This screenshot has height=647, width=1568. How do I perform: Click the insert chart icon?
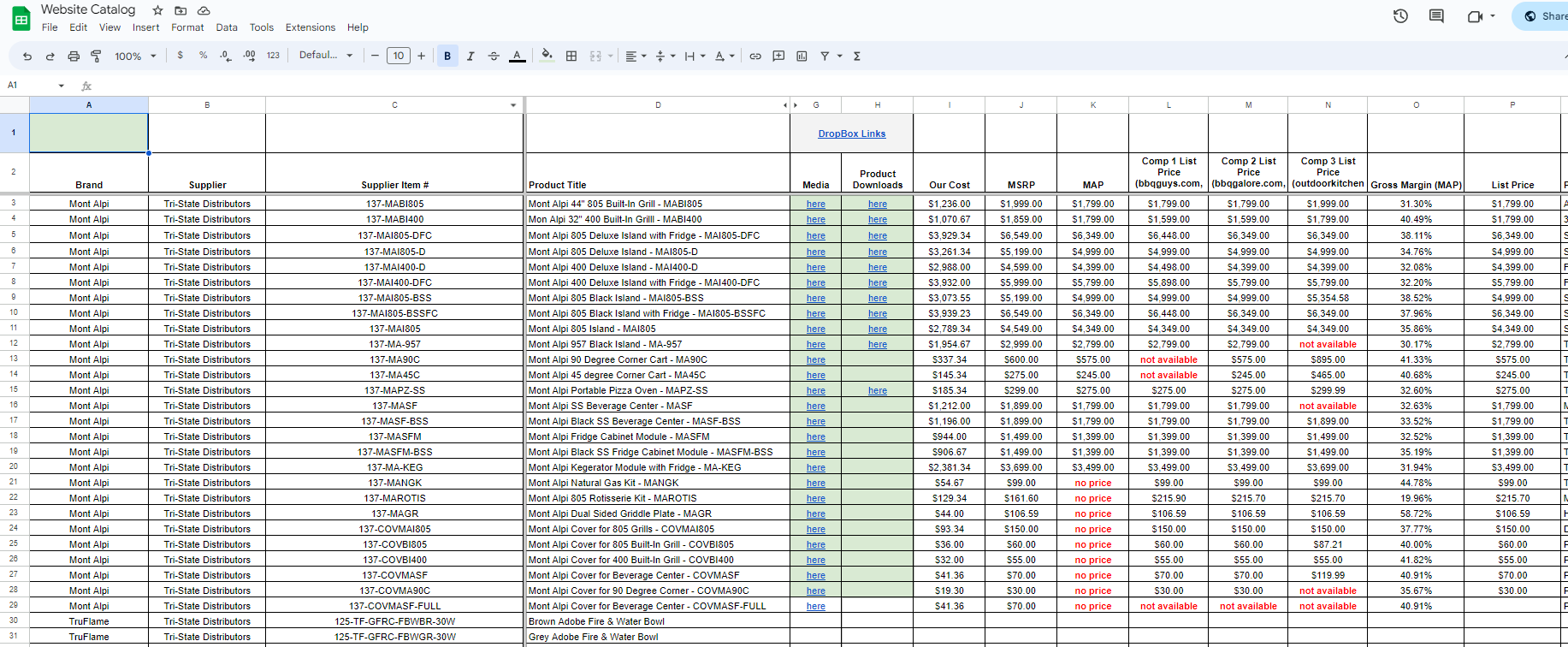[802, 56]
